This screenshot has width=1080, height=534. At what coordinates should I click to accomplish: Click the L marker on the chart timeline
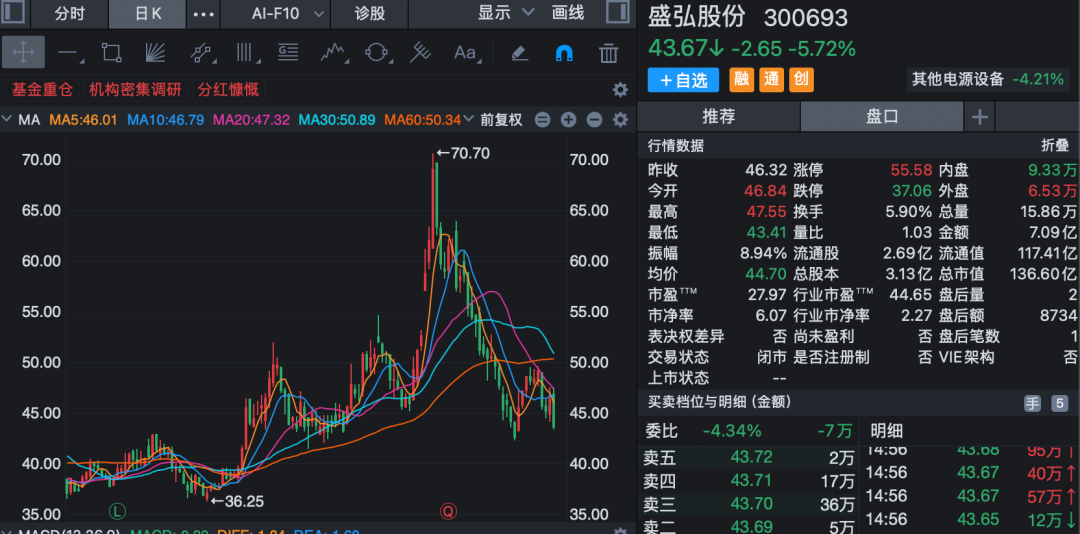[x=118, y=511]
